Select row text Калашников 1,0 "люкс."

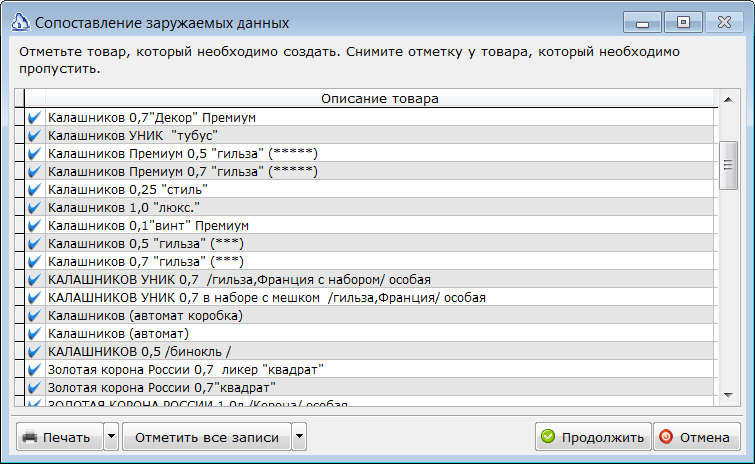pyautogui.click(x=124, y=207)
